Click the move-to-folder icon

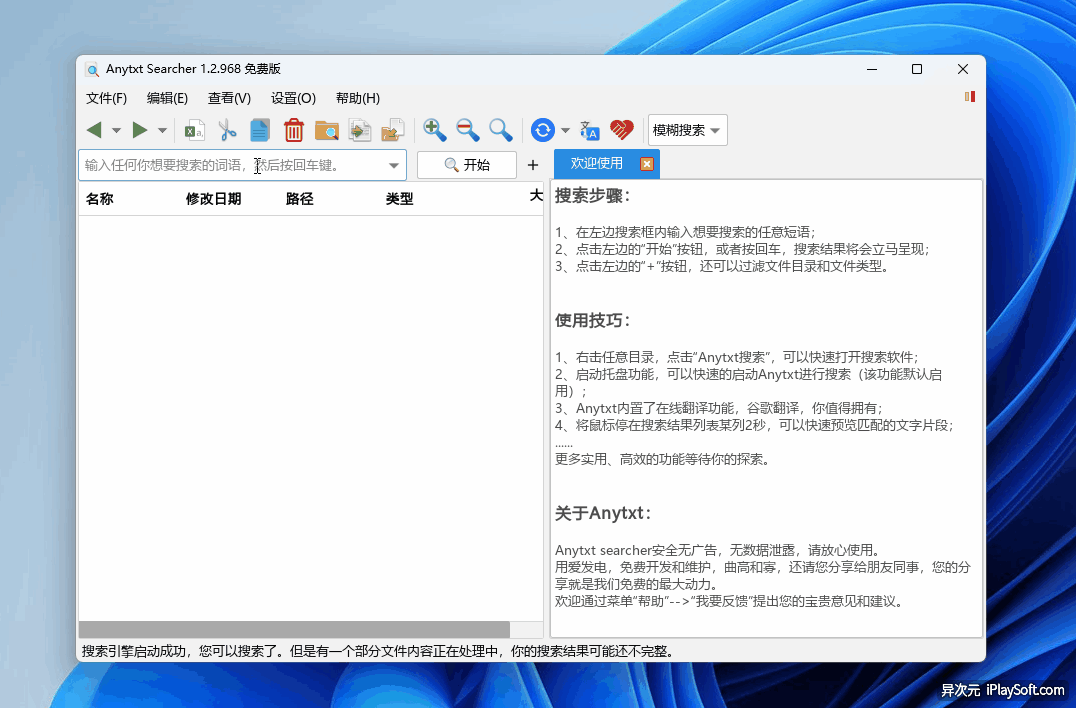(x=393, y=130)
